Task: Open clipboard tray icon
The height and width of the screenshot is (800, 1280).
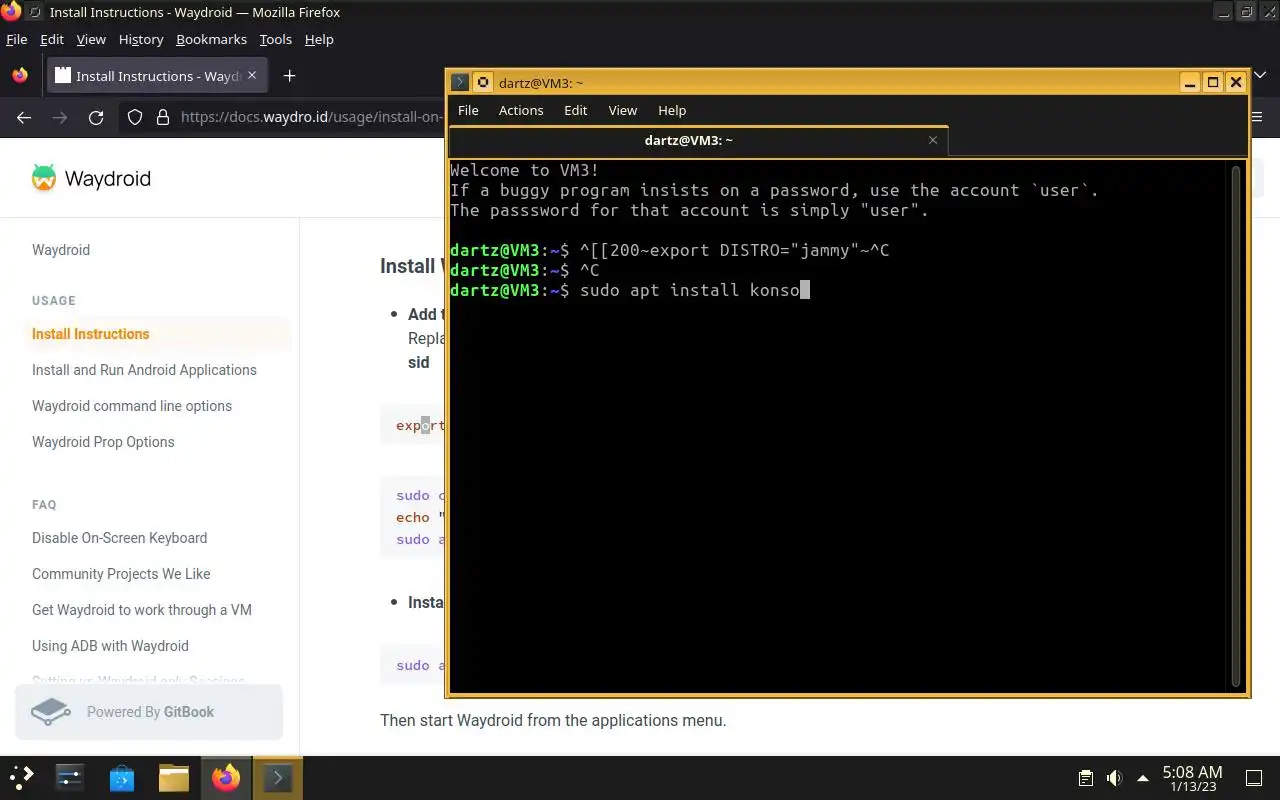Action: pyautogui.click(x=1086, y=778)
